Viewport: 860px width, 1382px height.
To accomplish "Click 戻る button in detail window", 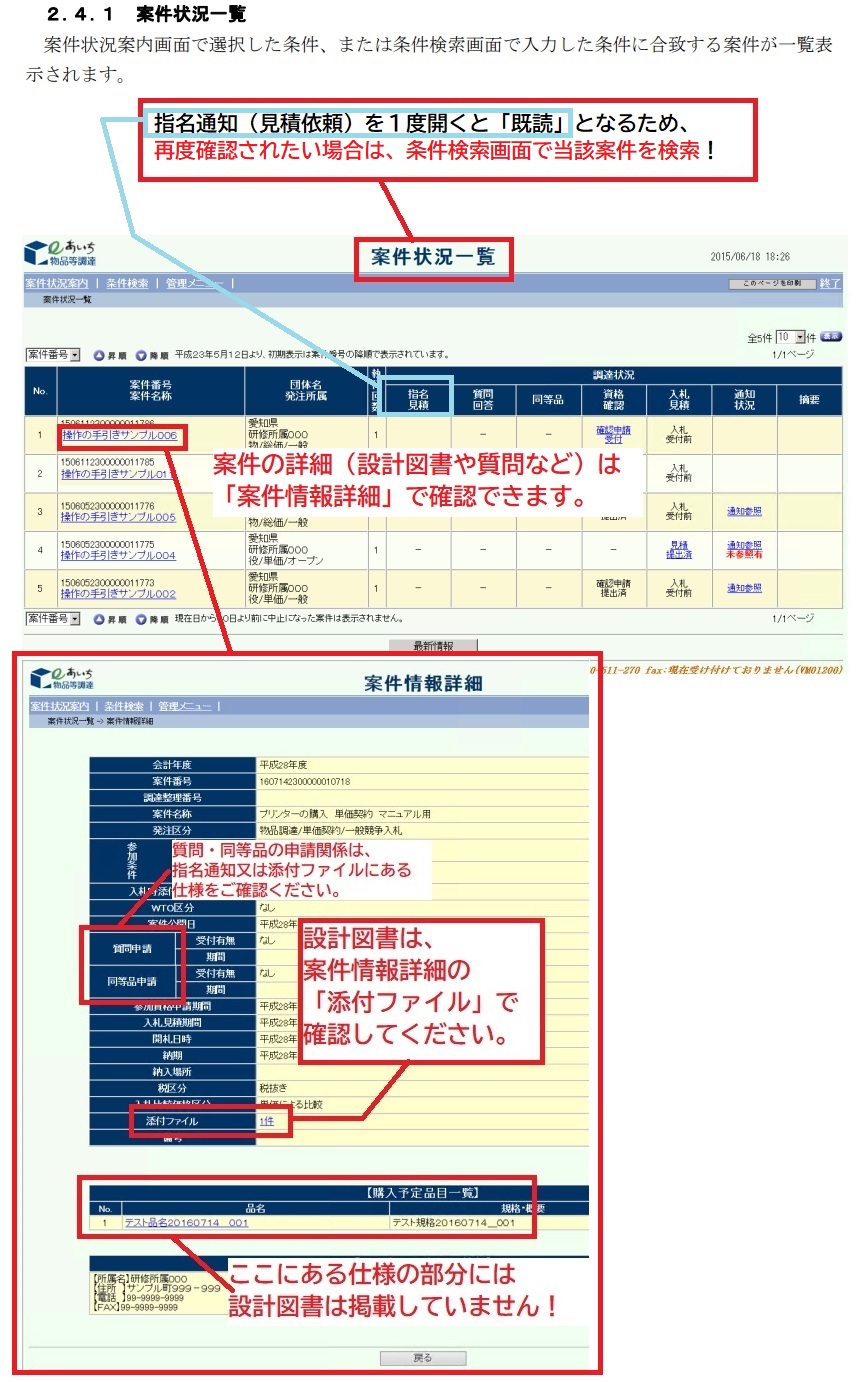I will (x=423, y=1358).
